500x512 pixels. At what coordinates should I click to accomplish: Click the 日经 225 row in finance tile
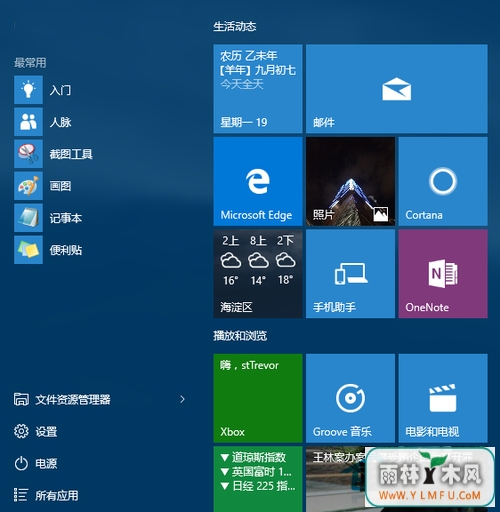(258, 486)
